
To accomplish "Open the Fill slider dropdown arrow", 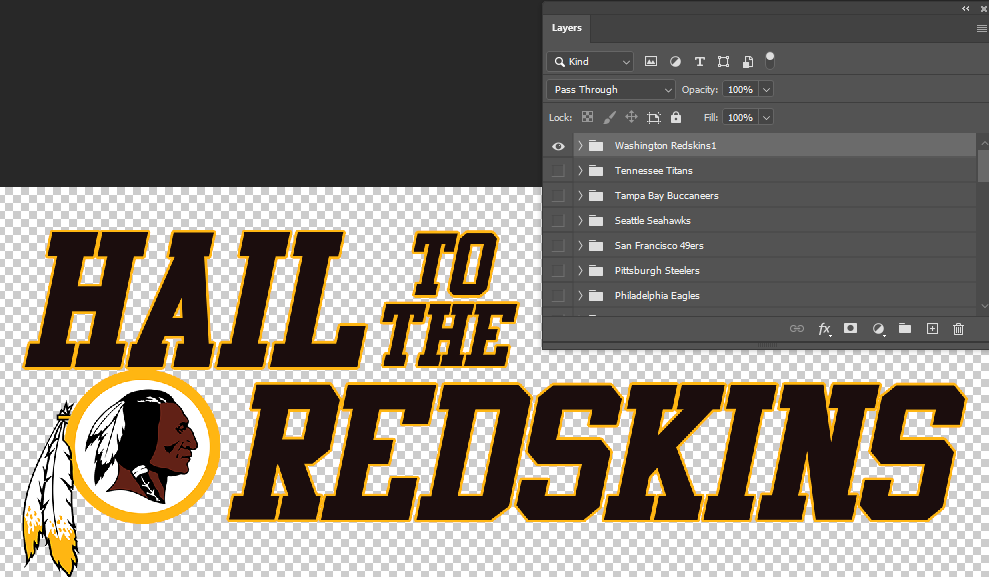I will 766,117.
